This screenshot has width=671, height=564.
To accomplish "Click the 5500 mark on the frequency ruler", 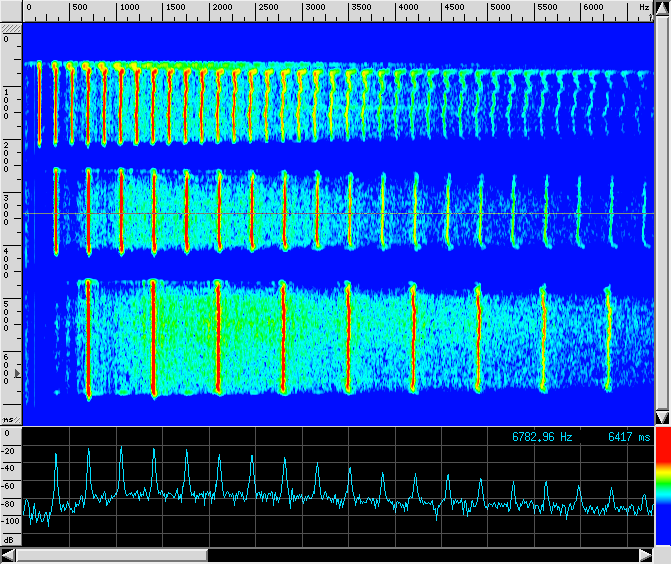I will (547, 8).
